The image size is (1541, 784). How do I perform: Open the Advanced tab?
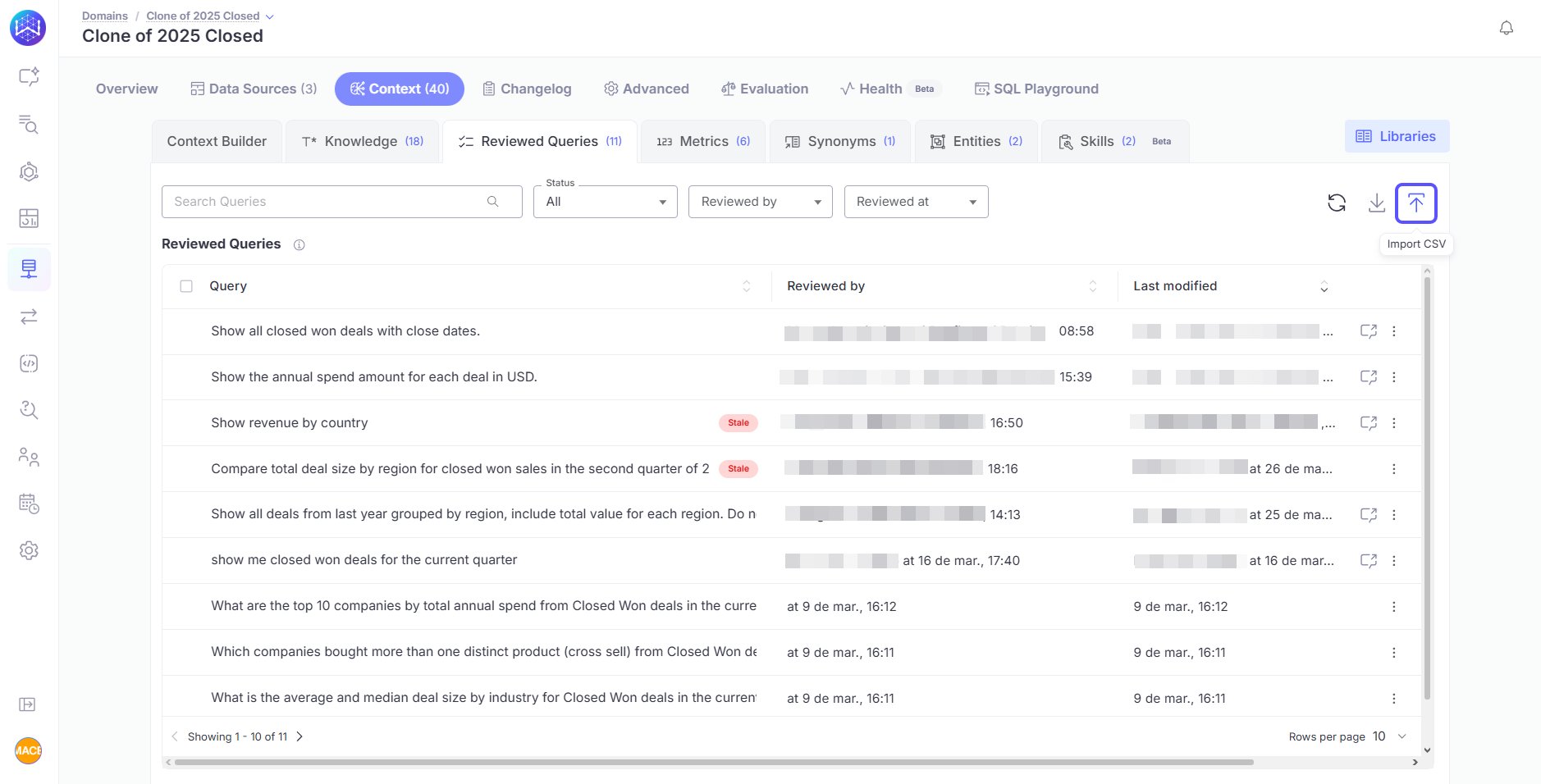pos(647,89)
